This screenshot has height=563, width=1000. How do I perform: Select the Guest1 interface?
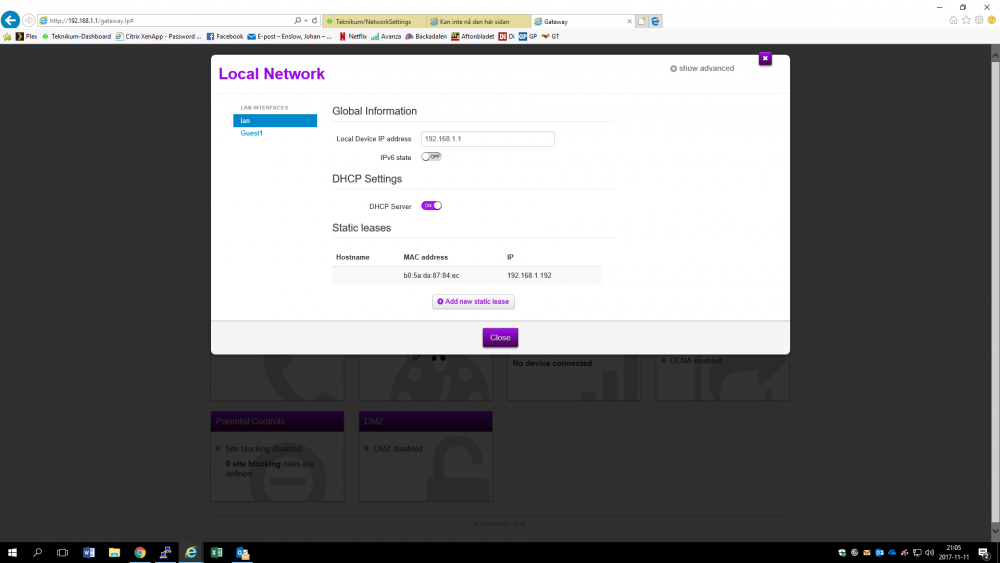click(251, 133)
